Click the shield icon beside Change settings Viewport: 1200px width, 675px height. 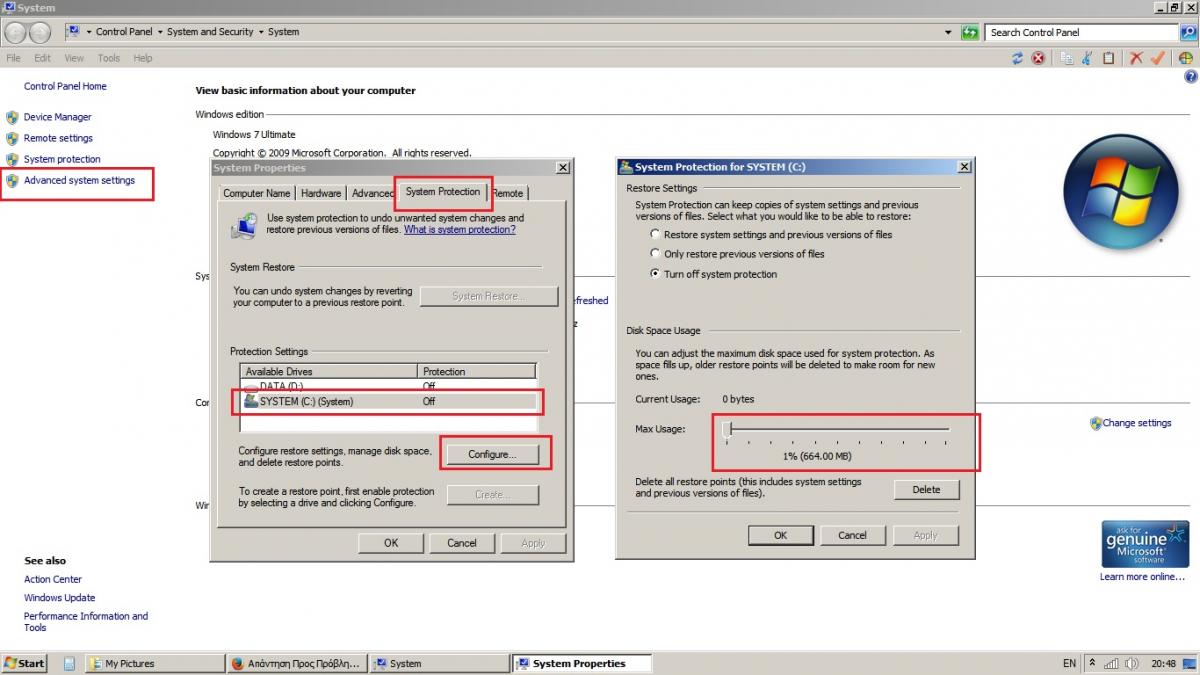pos(1096,423)
